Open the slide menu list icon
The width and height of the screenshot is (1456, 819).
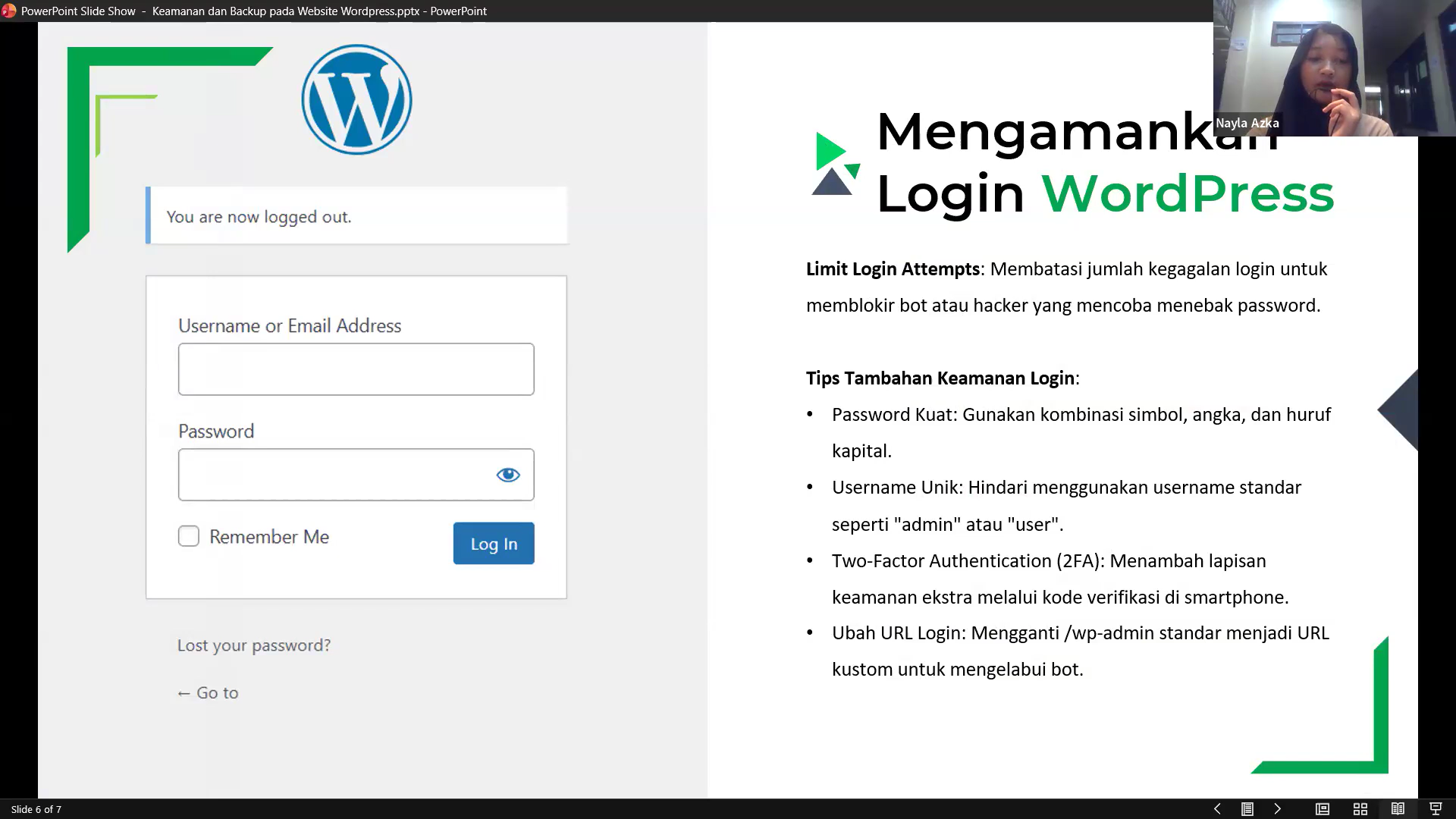coord(1247,809)
